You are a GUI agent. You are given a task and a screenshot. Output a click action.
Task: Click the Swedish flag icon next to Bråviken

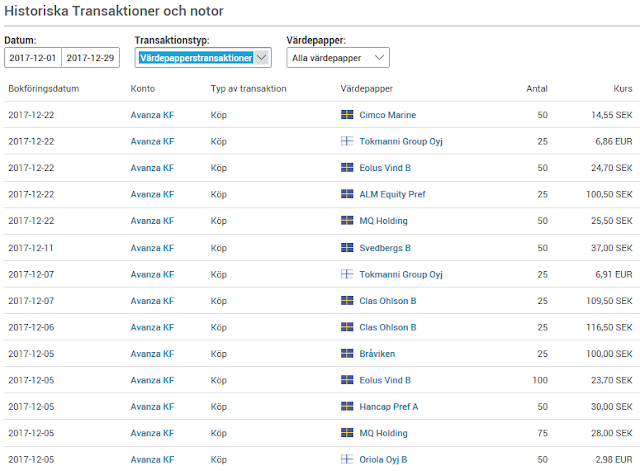pos(347,353)
